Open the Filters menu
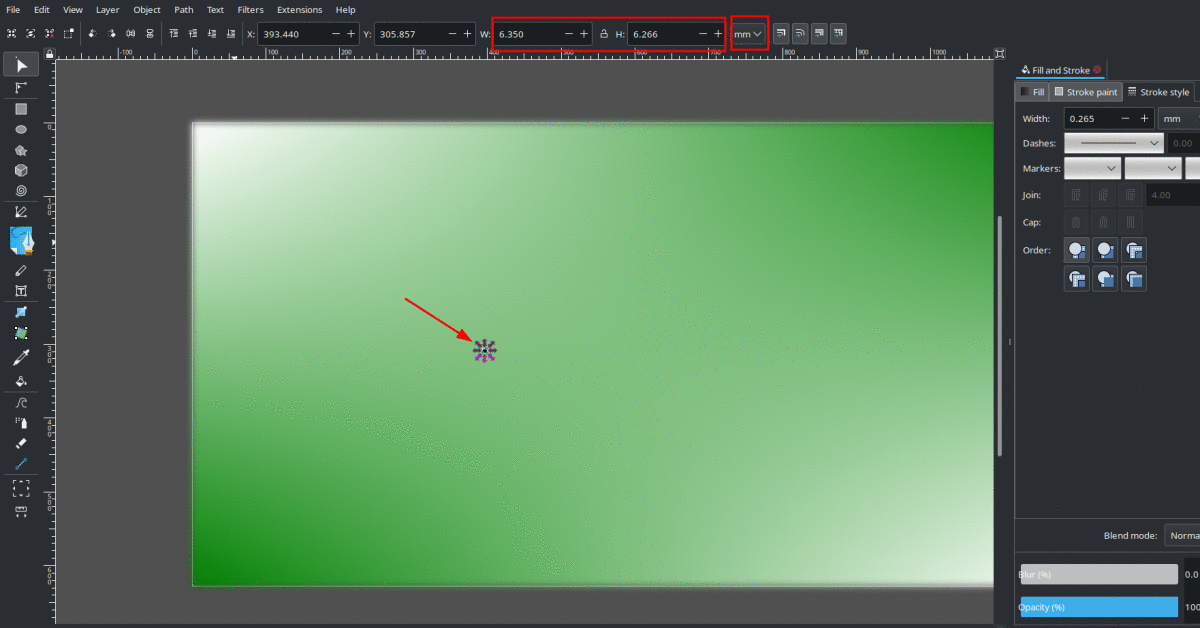 pos(250,10)
